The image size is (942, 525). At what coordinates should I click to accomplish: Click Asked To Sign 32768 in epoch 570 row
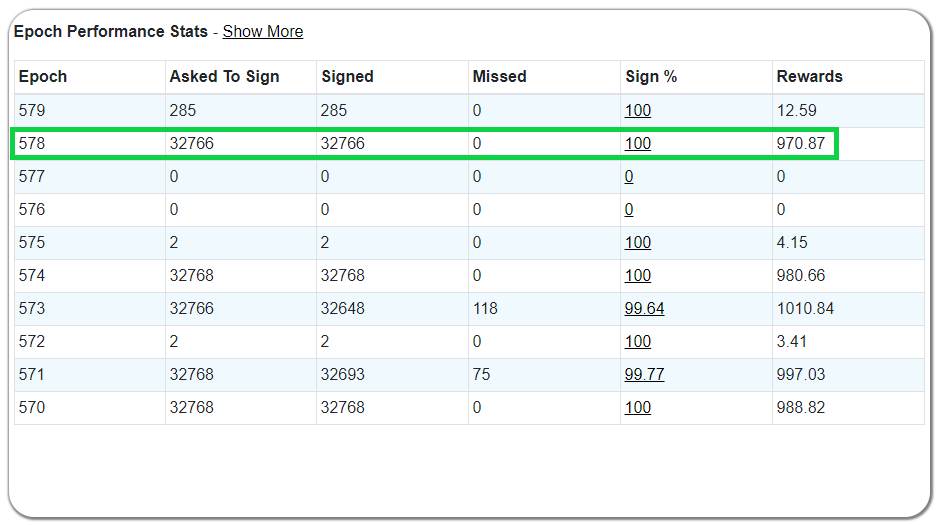coord(192,408)
